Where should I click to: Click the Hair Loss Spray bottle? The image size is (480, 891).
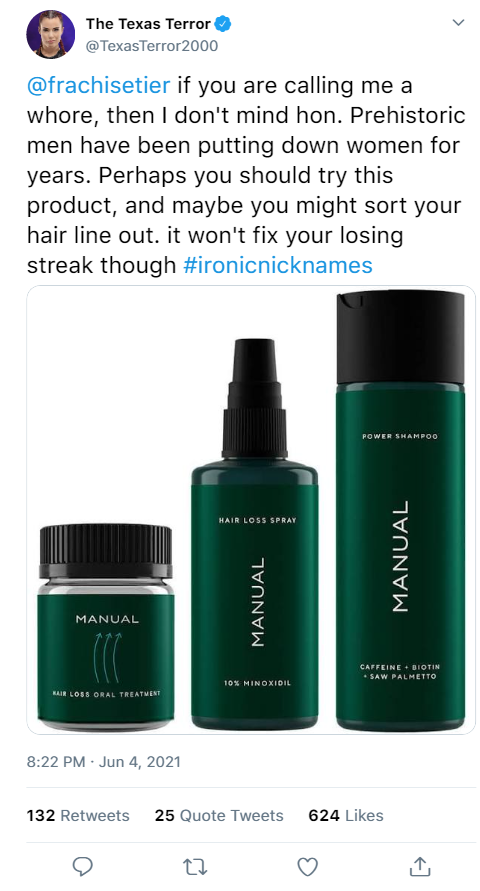click(254, 534)
